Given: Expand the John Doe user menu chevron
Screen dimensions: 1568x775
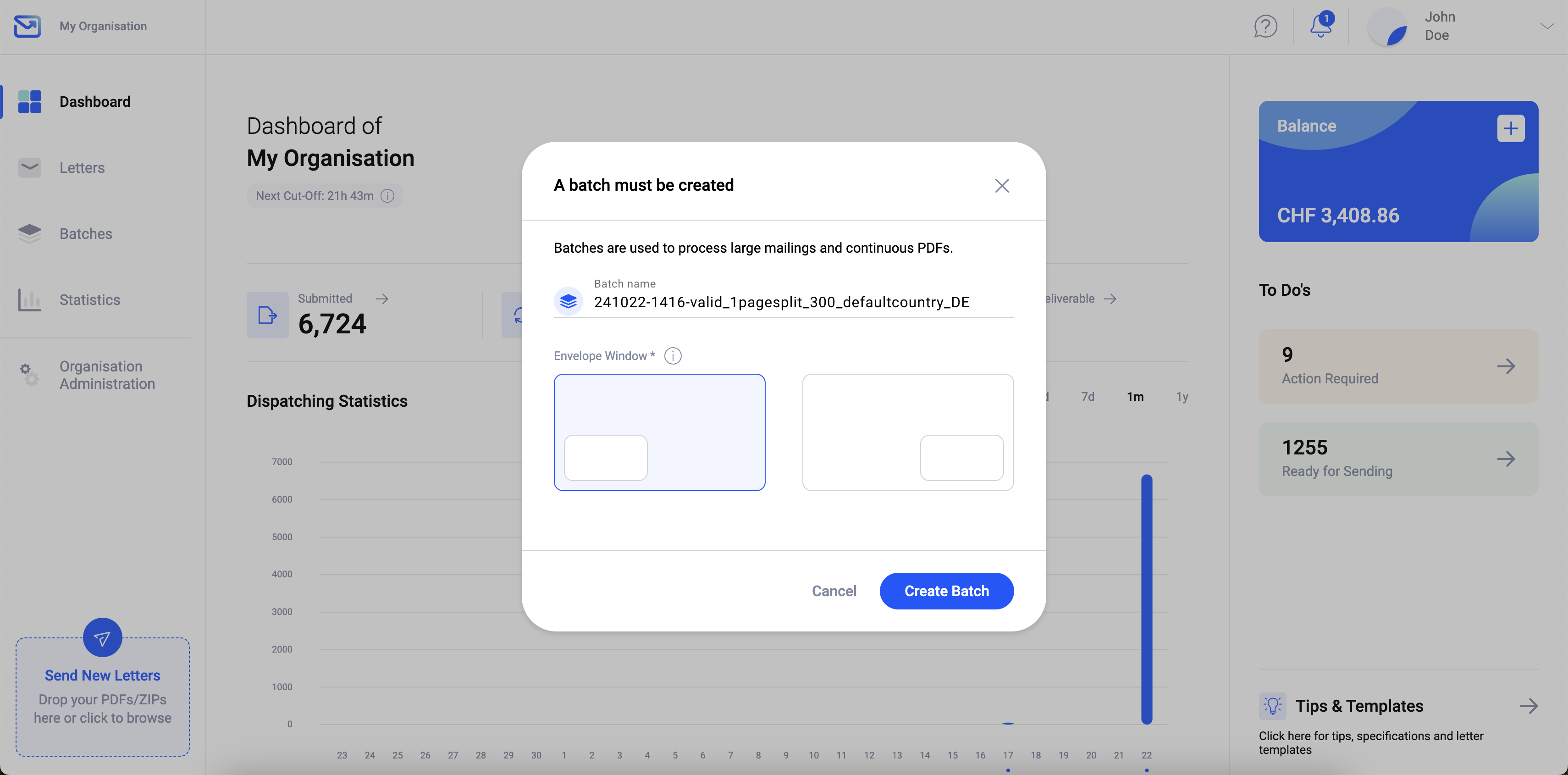Looking at the screenshot, I should 1547,26.
